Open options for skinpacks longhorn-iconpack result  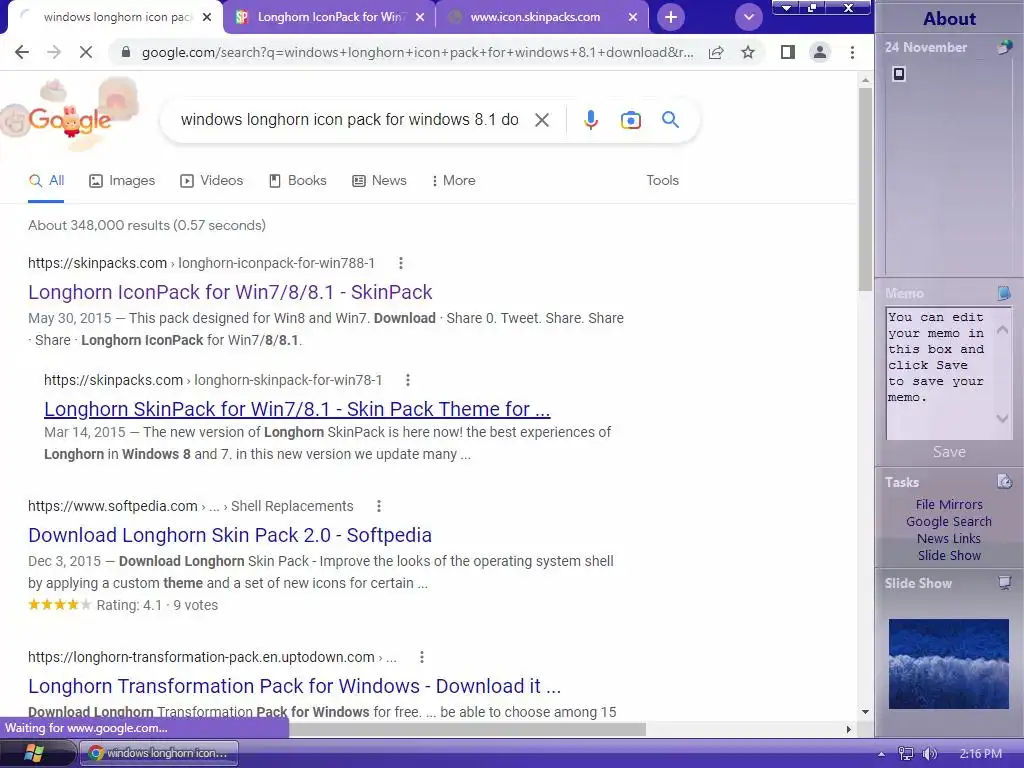tap(401, 263)
